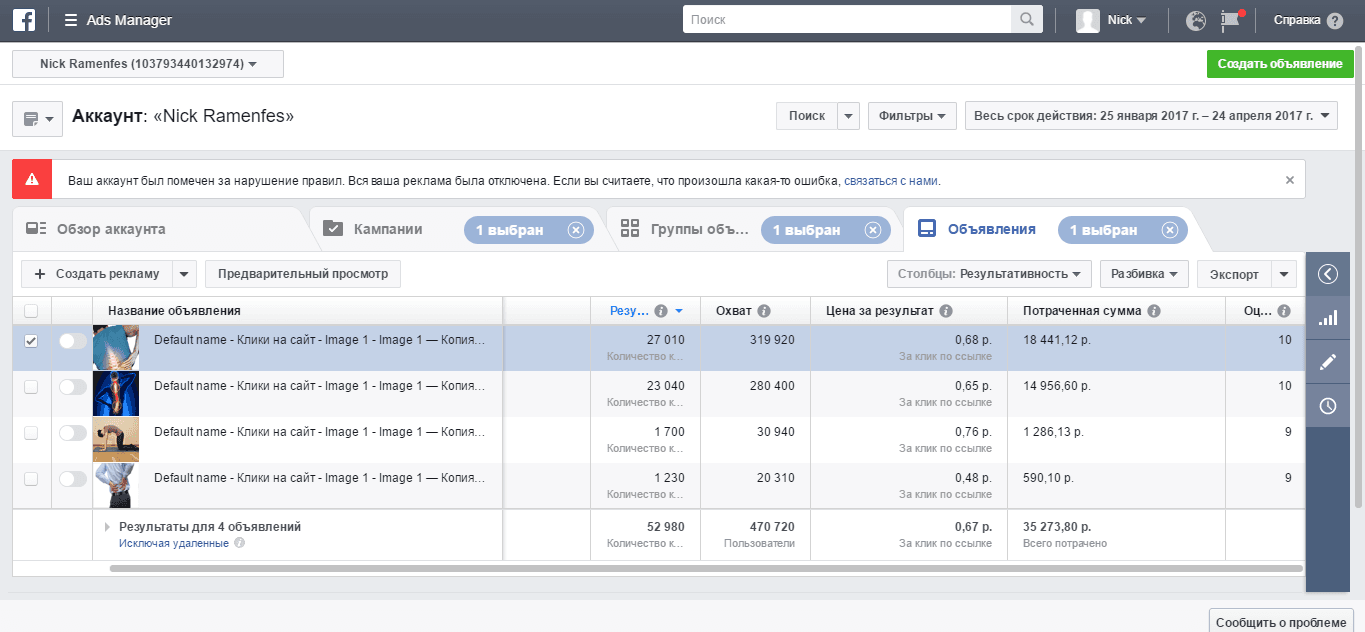Open the date range dropdown

point(1151,116)
